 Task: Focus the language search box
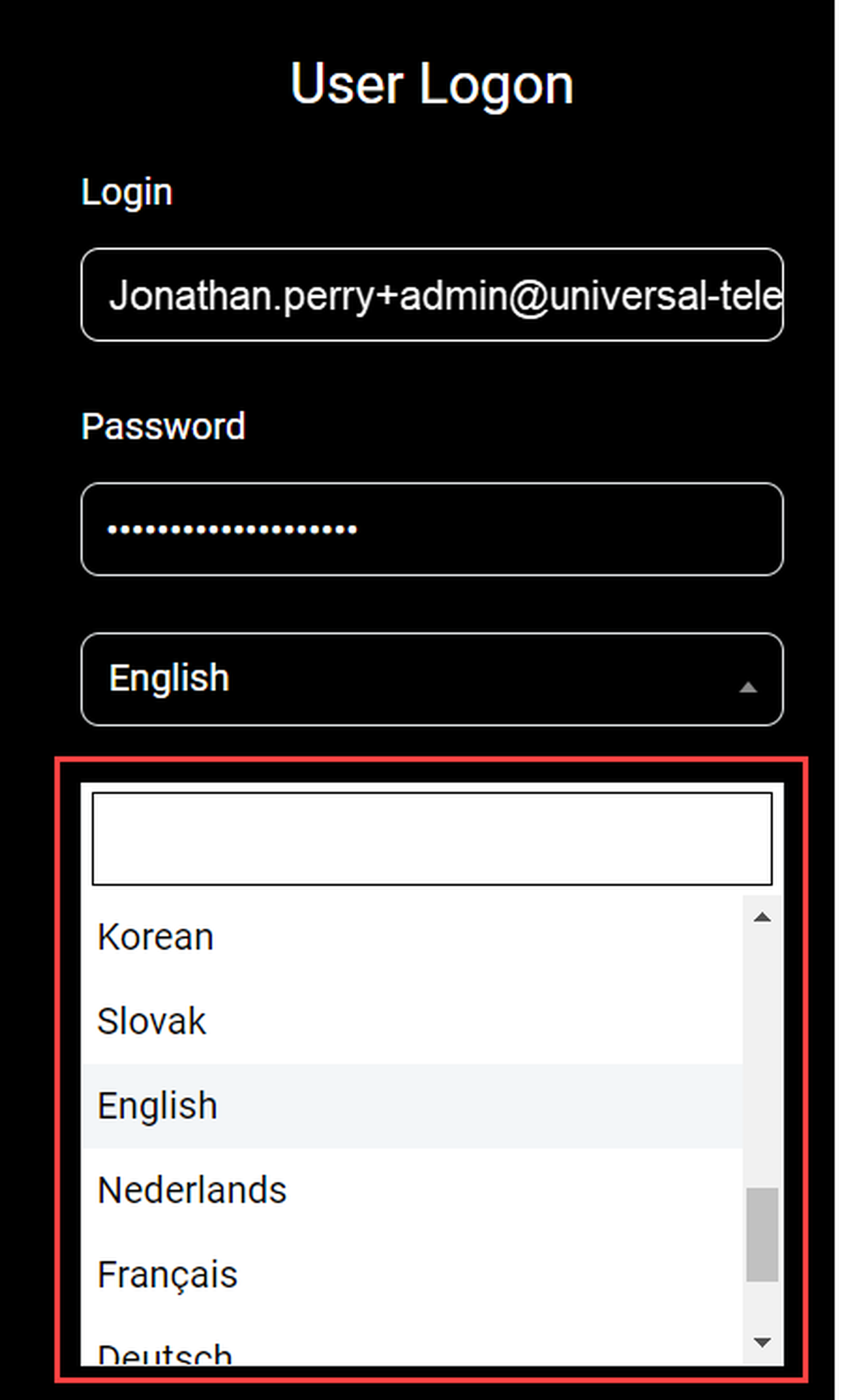coord(432,838)
